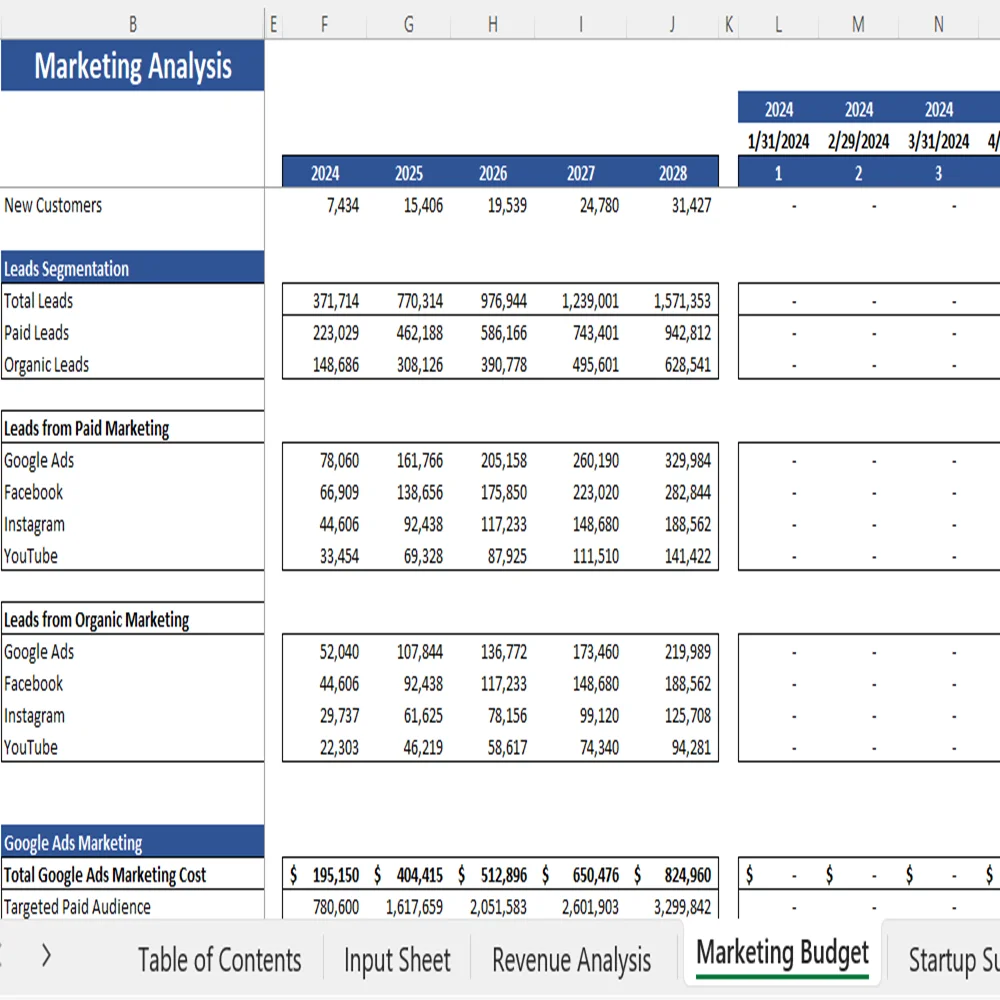
Task: Click the sheet navigation forward arrow
Action: coord(46,956)
